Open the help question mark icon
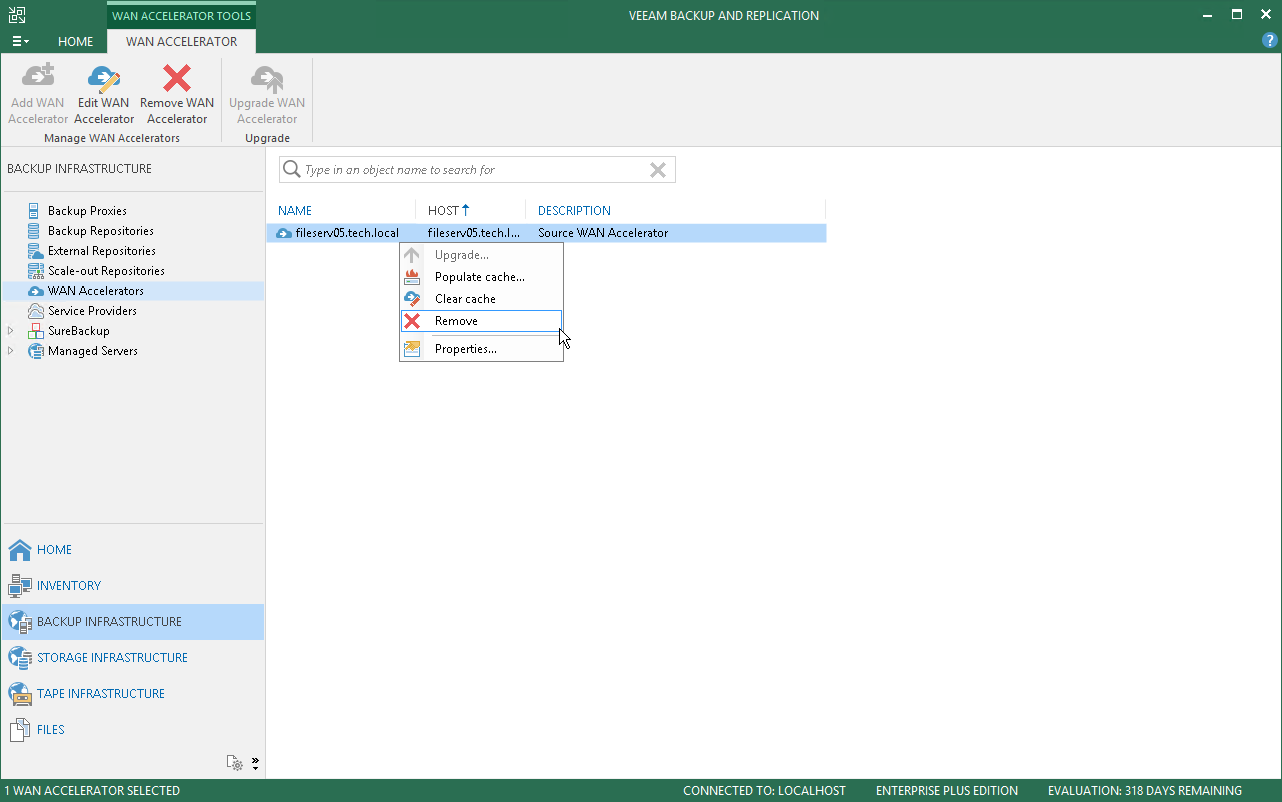 click(x=1270, y=41)
